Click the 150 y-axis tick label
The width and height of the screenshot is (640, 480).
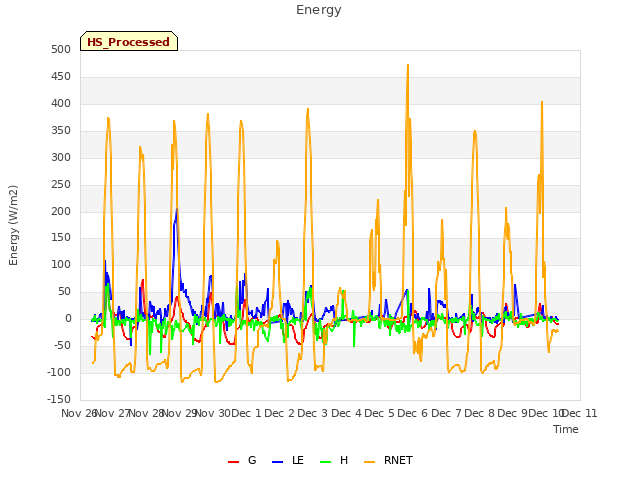coord(61,237)
